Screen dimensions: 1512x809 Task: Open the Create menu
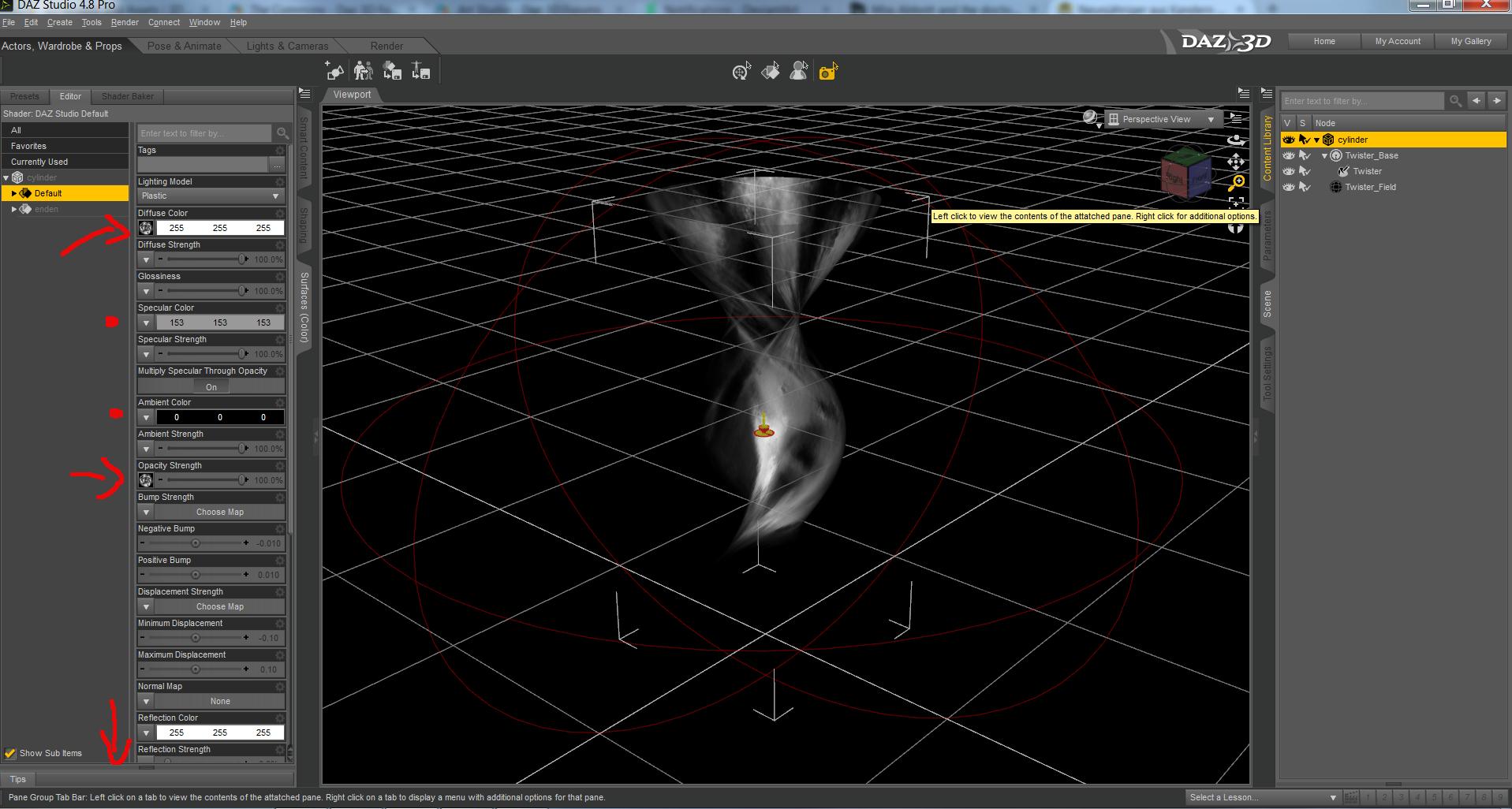coord(59,22)
